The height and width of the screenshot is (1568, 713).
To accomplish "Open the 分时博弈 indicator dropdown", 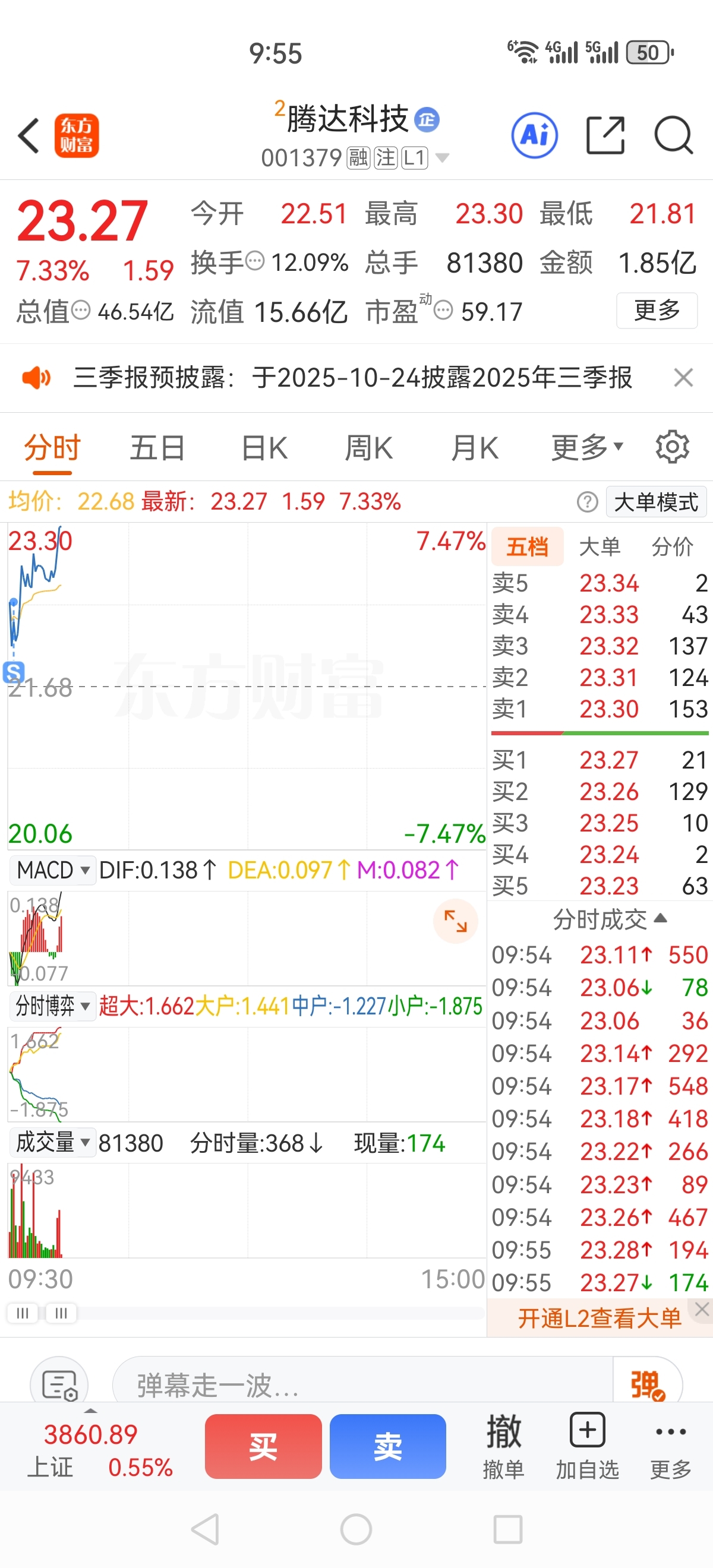I will click(x=53, y=1006).
